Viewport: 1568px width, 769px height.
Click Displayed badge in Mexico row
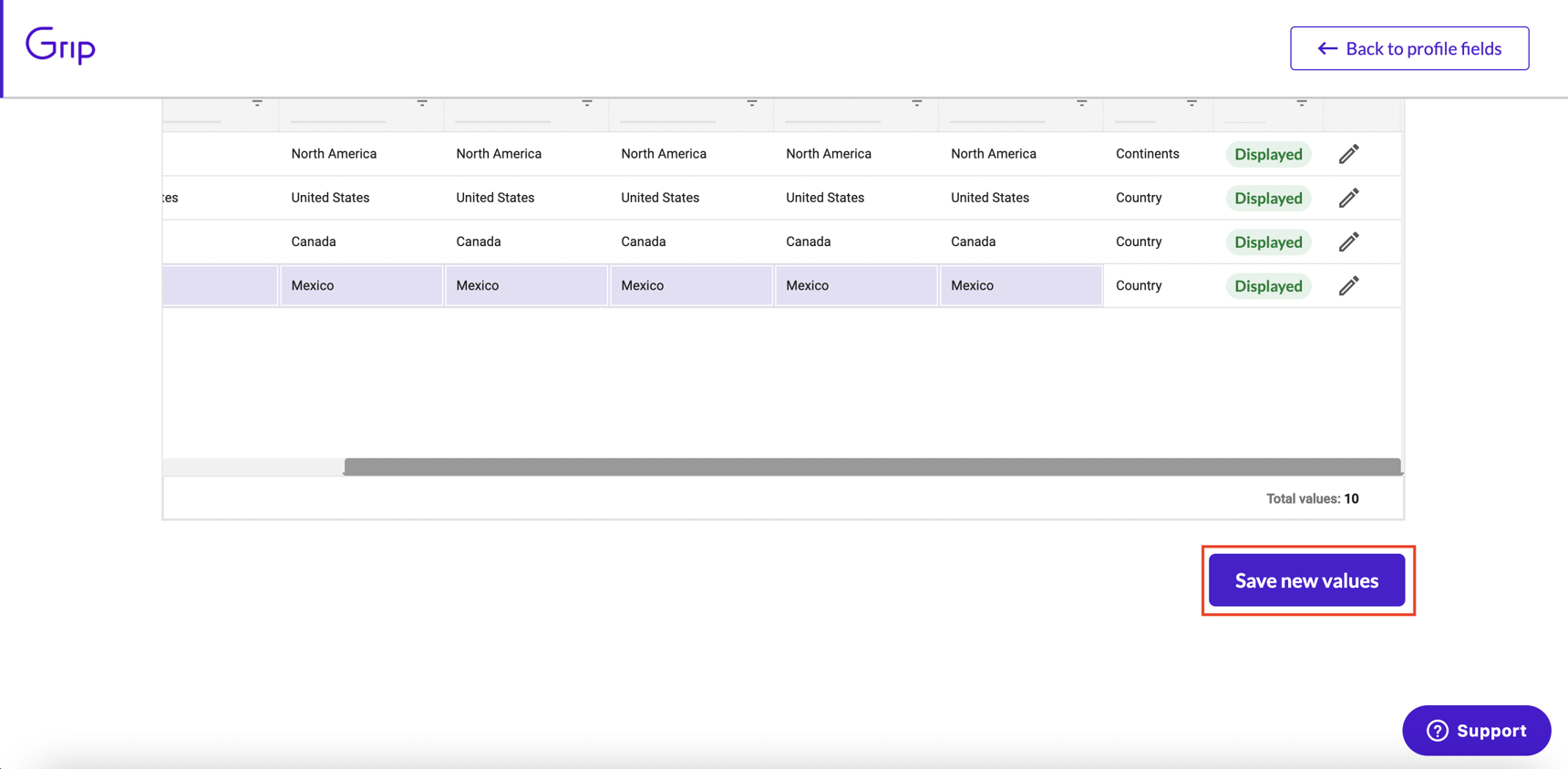coord(1268,286)
